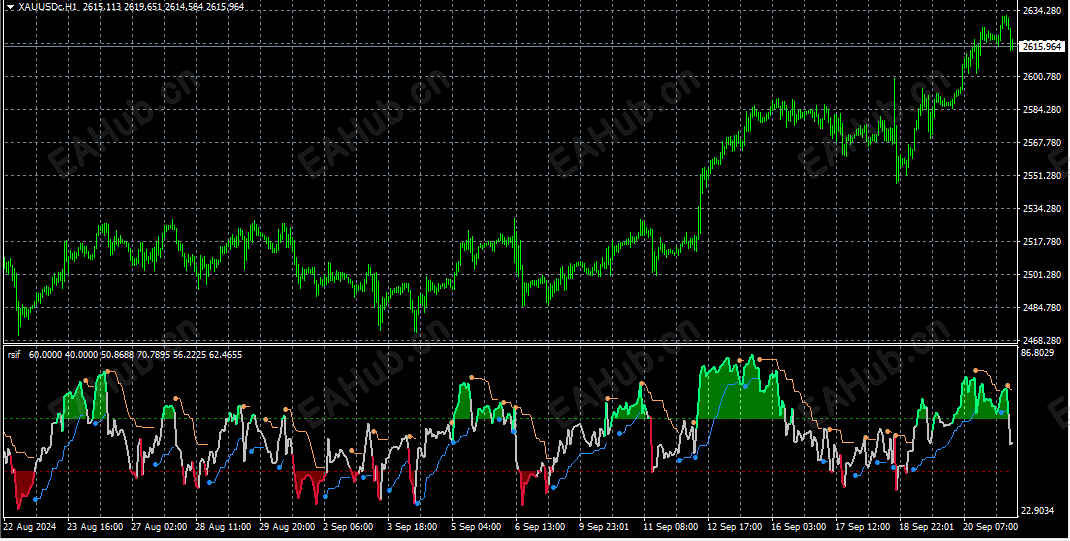Click the 2600.780 price axis label
Screen dimensions: 1070x541
pos(1042,76)
